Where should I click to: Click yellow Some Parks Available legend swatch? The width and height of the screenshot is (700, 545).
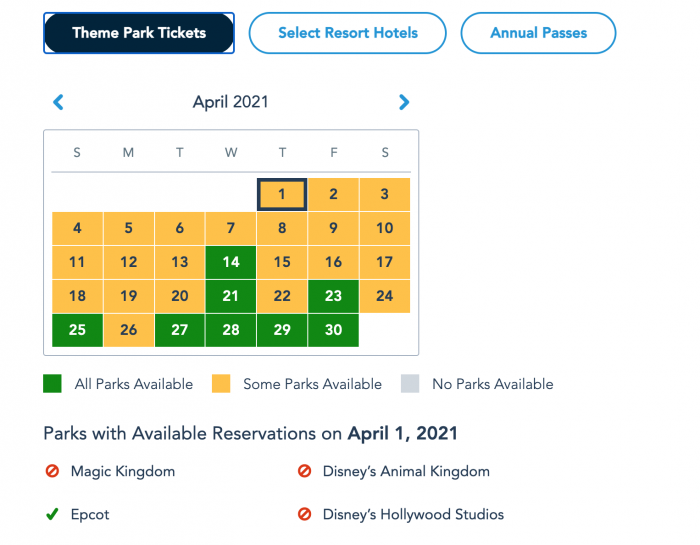point(223,384)
